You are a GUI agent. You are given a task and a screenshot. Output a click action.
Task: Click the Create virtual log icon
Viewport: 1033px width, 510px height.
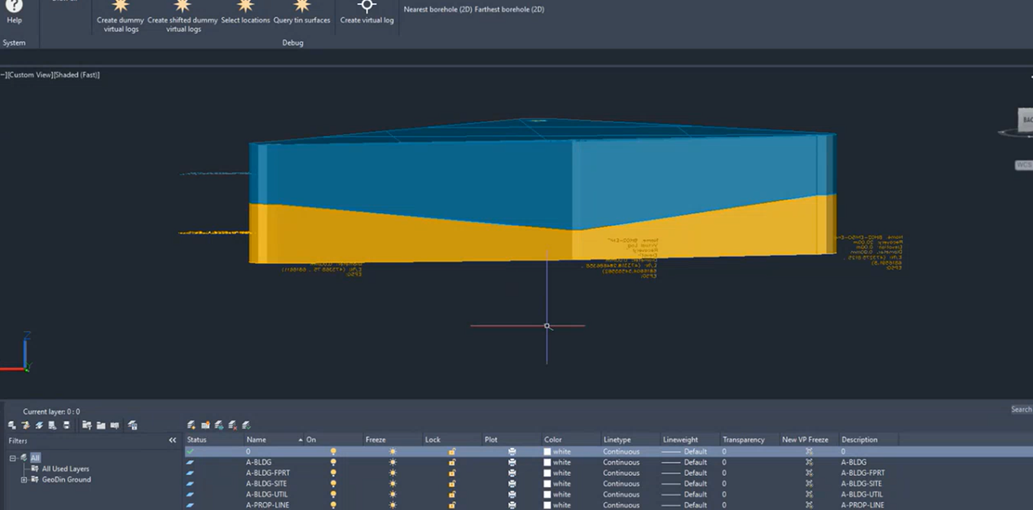coord(366,7)
